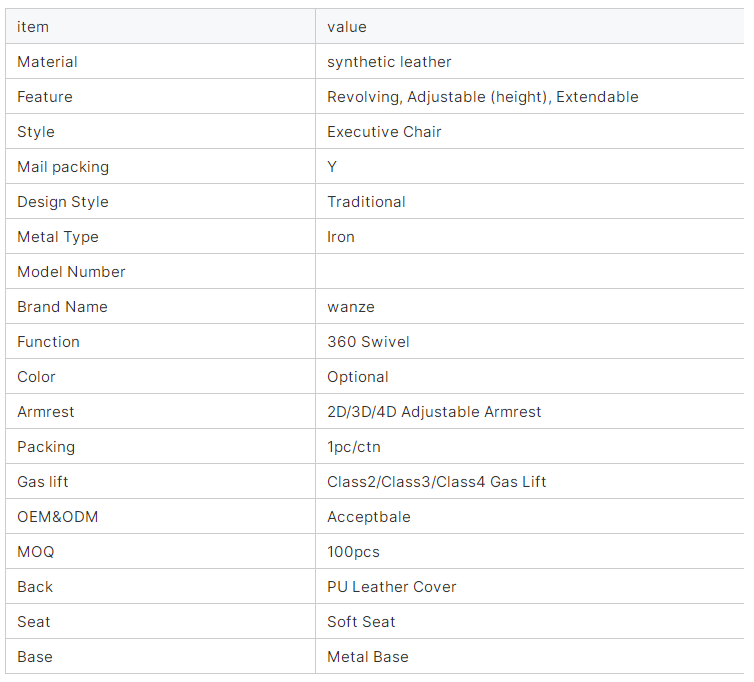Select the '2D/3D/4D Adjustable Armrest' text
The width and height of the screenshot is (754, 682).
(434, 412)
